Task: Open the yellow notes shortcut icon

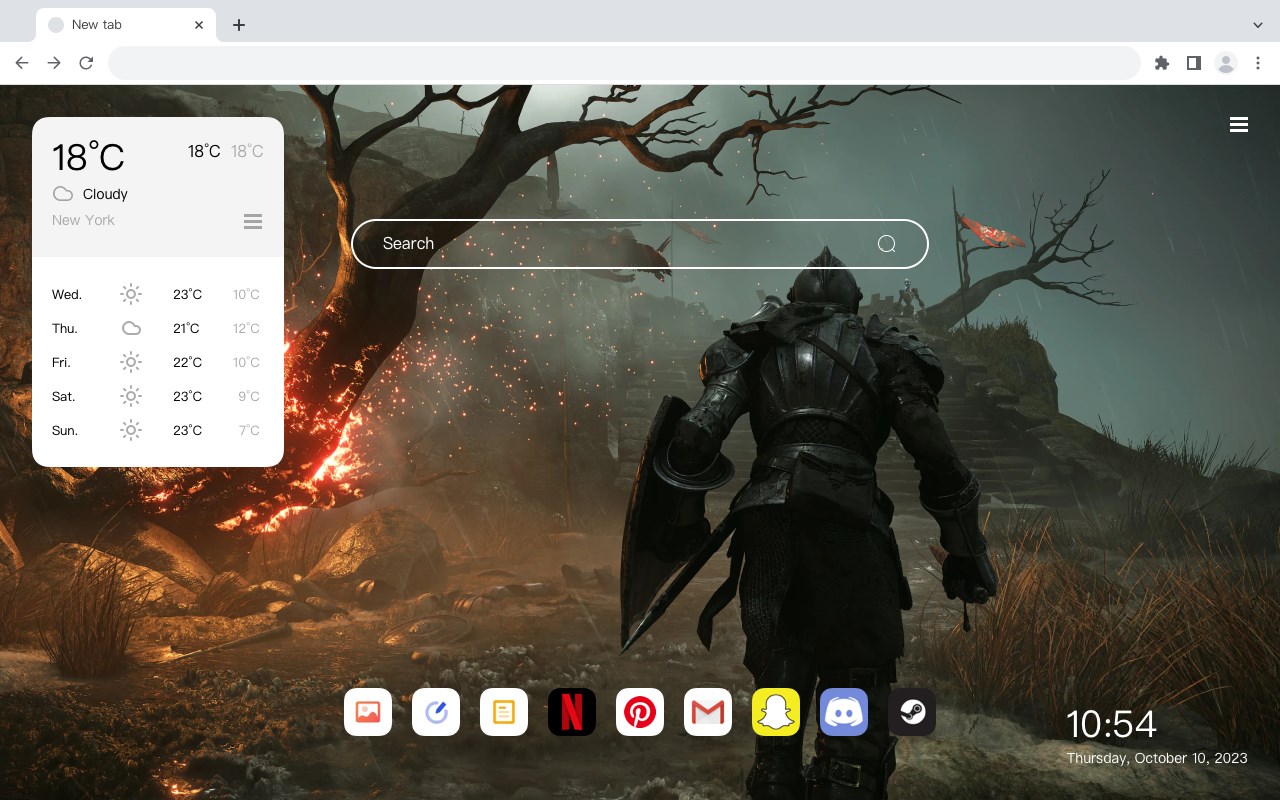Action: [x=504, y=712]
